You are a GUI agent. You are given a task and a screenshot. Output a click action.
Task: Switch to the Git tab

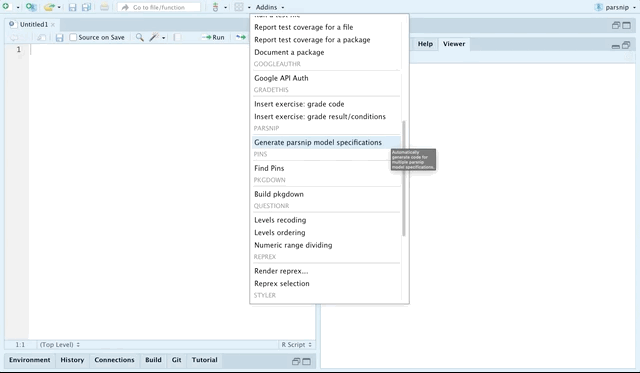176,360
